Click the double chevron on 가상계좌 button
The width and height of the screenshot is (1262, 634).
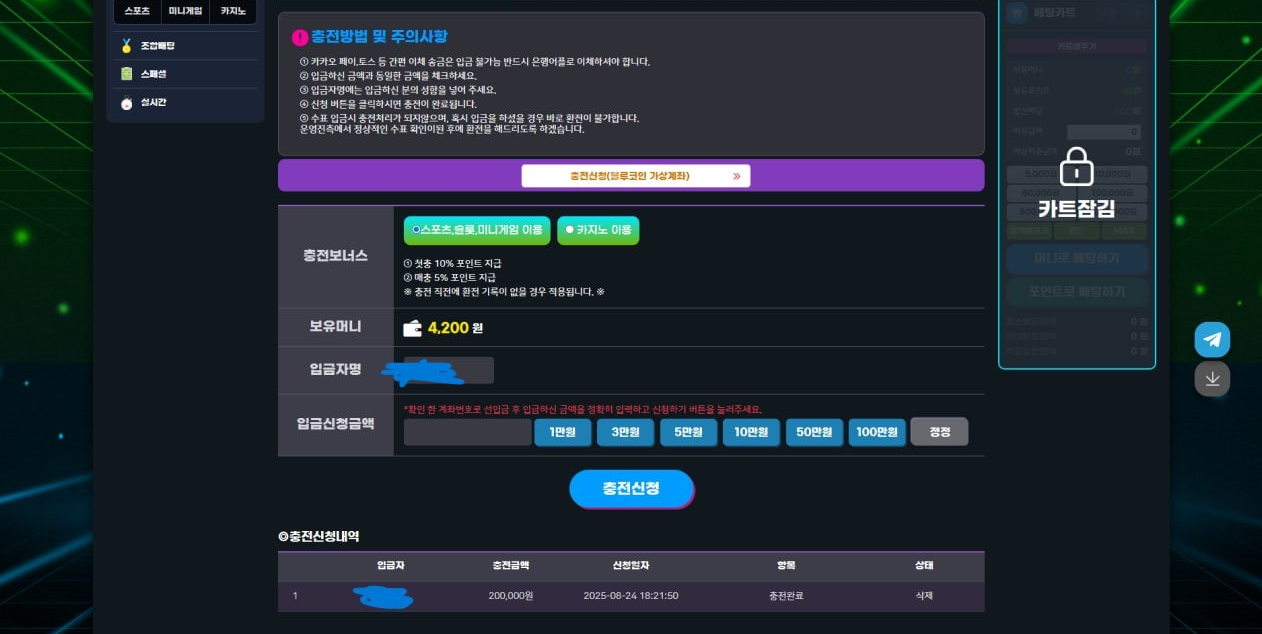(x=737, y=176)
